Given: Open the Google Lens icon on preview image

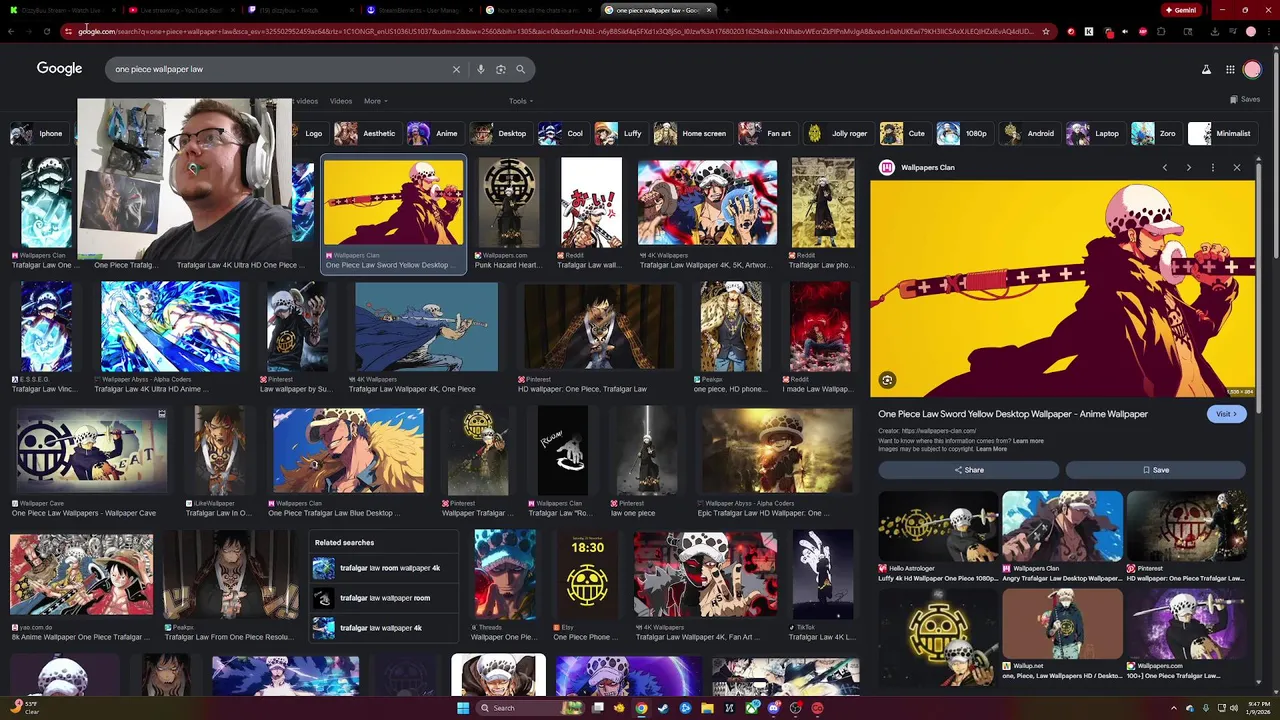Looking at the screenshot, I should pyautogui.click(x=887, y=380).
